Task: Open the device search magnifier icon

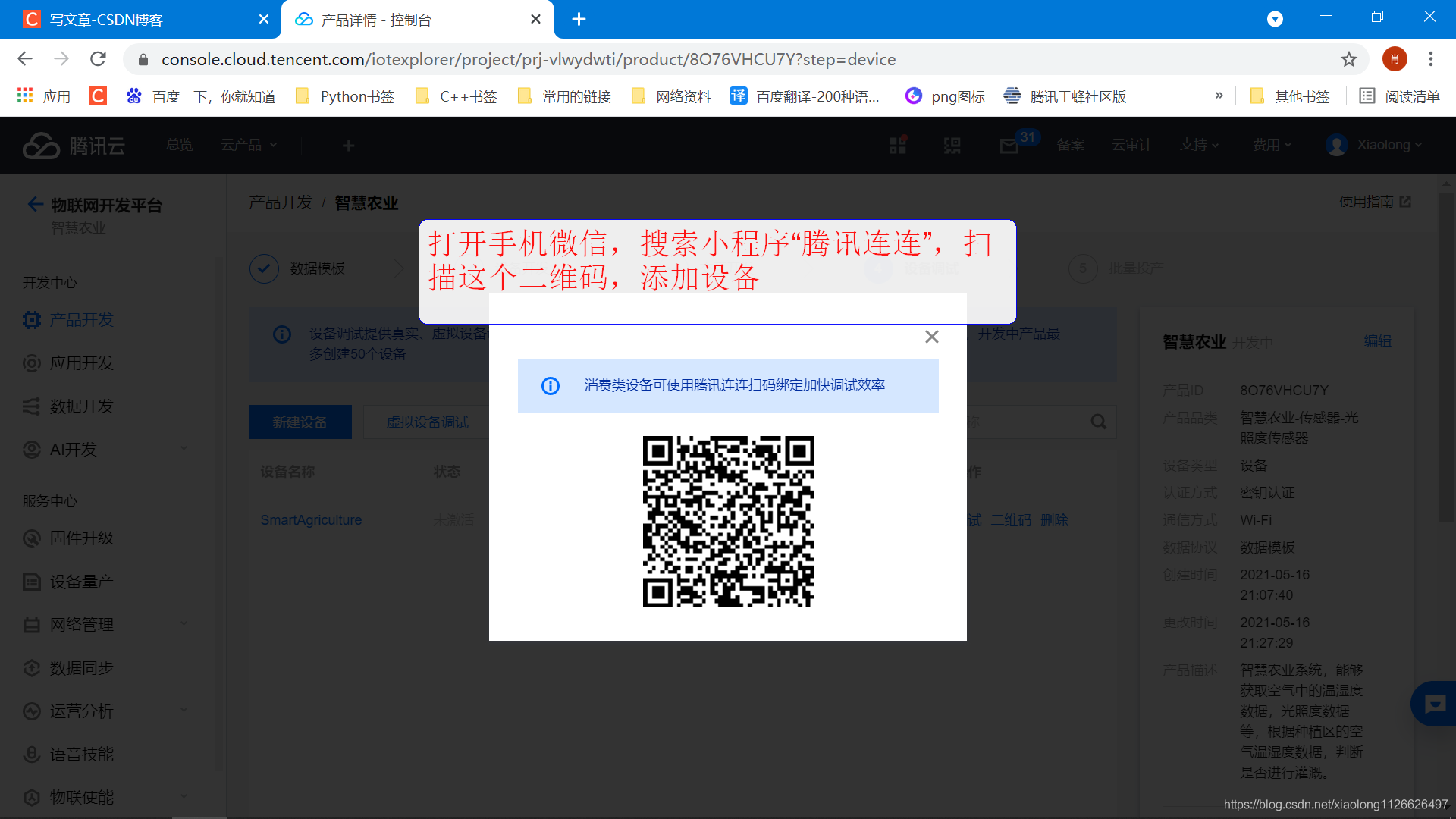Action: (1098, 422)
